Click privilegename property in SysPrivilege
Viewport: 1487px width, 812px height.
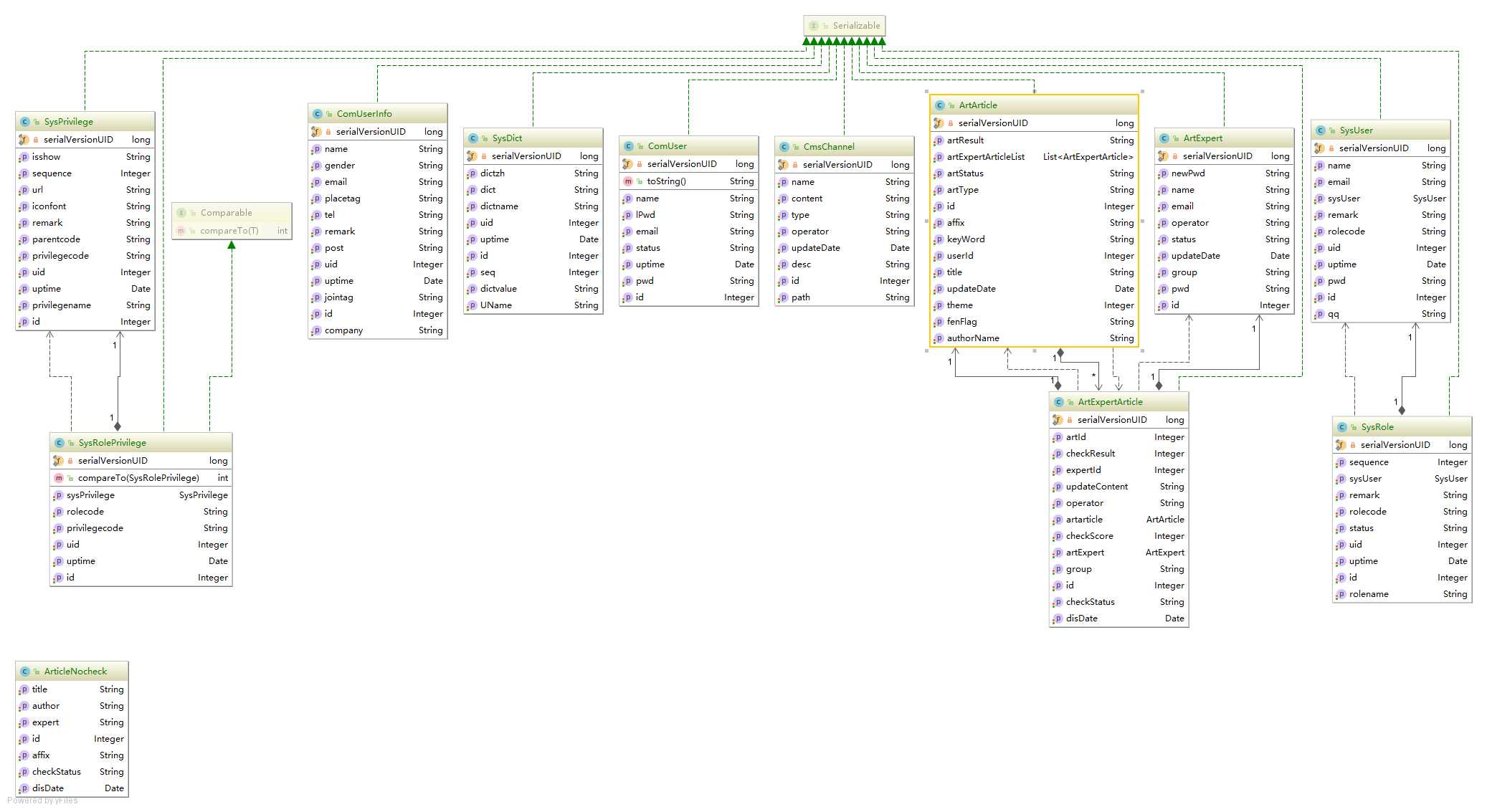pos(85,305)
